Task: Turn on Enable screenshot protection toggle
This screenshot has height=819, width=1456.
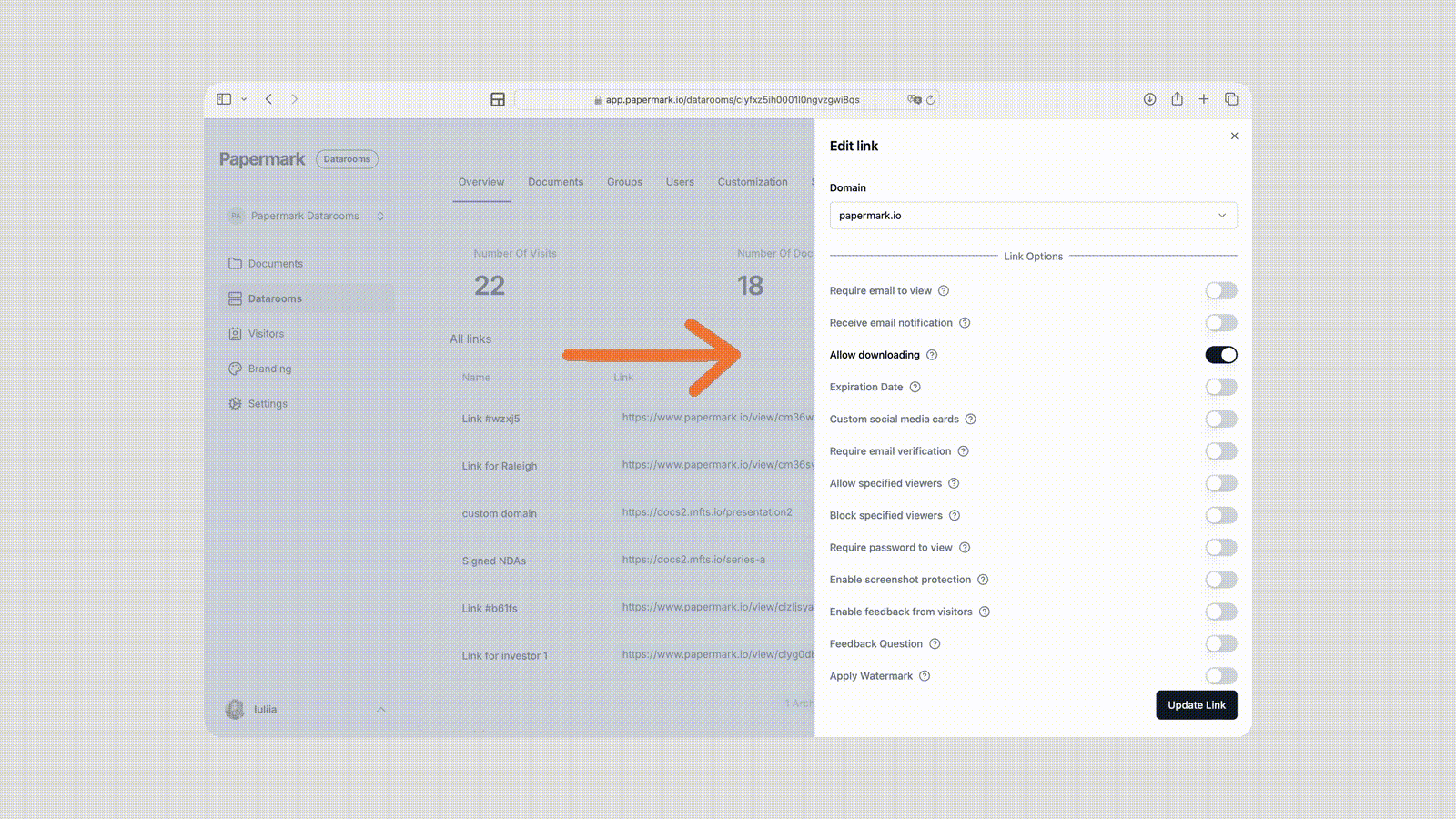Action: coord(1221,580)
